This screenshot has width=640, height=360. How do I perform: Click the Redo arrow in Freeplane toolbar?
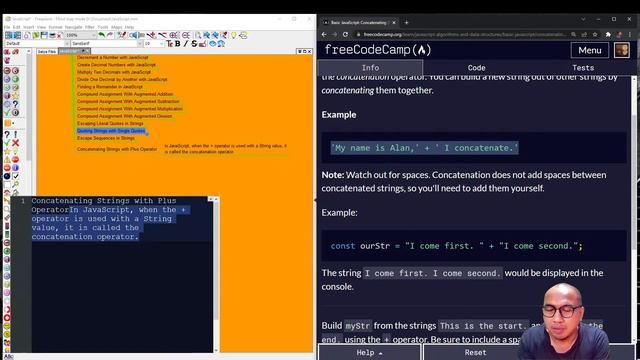tap(110, 36)
